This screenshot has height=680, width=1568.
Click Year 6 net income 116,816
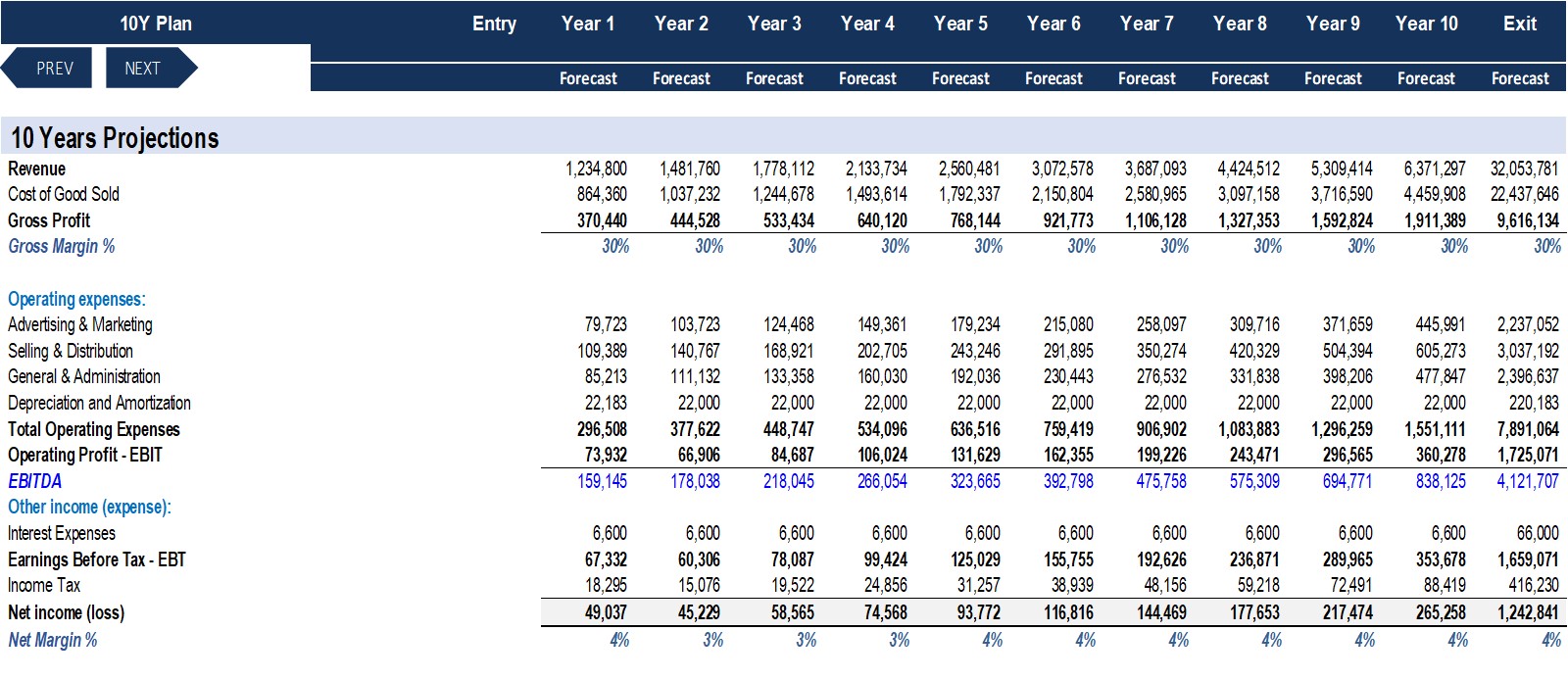1068,612
